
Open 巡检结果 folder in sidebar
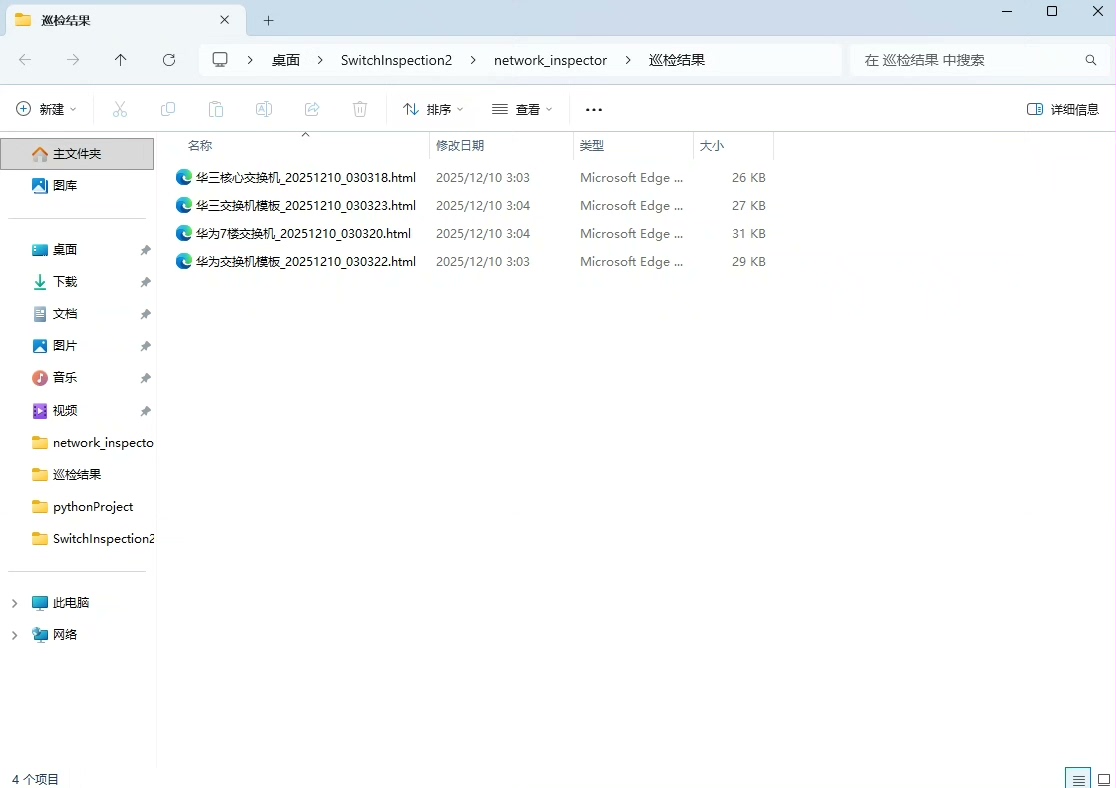point(77,475)
